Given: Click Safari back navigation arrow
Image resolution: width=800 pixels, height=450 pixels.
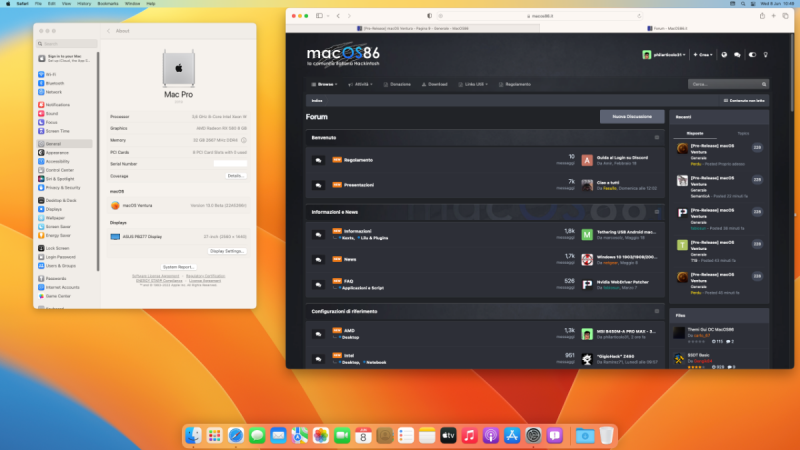Looking at the screenshot, I should click(338, 16).
